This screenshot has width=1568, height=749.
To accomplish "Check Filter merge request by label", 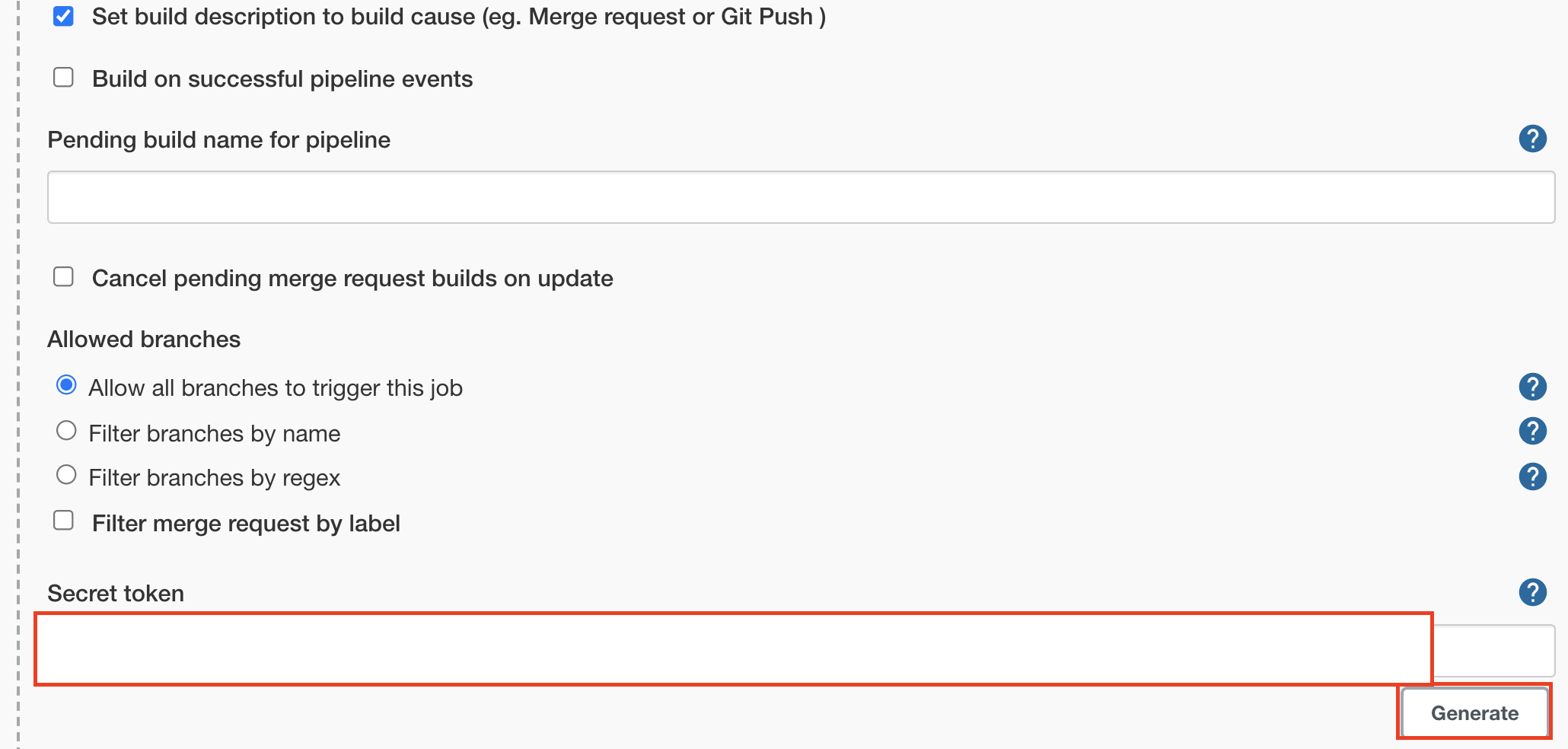I will tap(63, 521).
